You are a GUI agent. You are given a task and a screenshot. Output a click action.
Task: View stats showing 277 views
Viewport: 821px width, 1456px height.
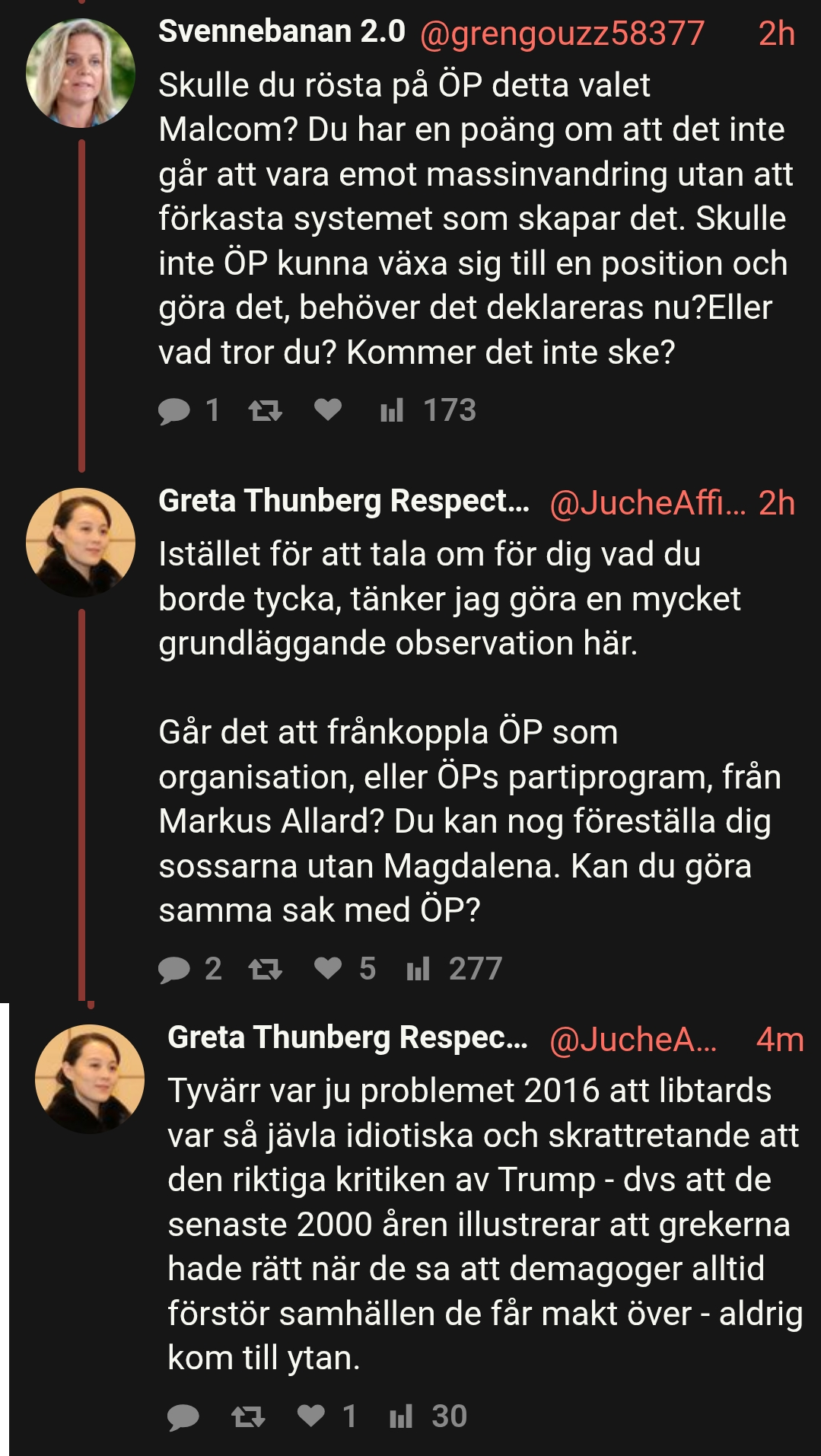454,969
